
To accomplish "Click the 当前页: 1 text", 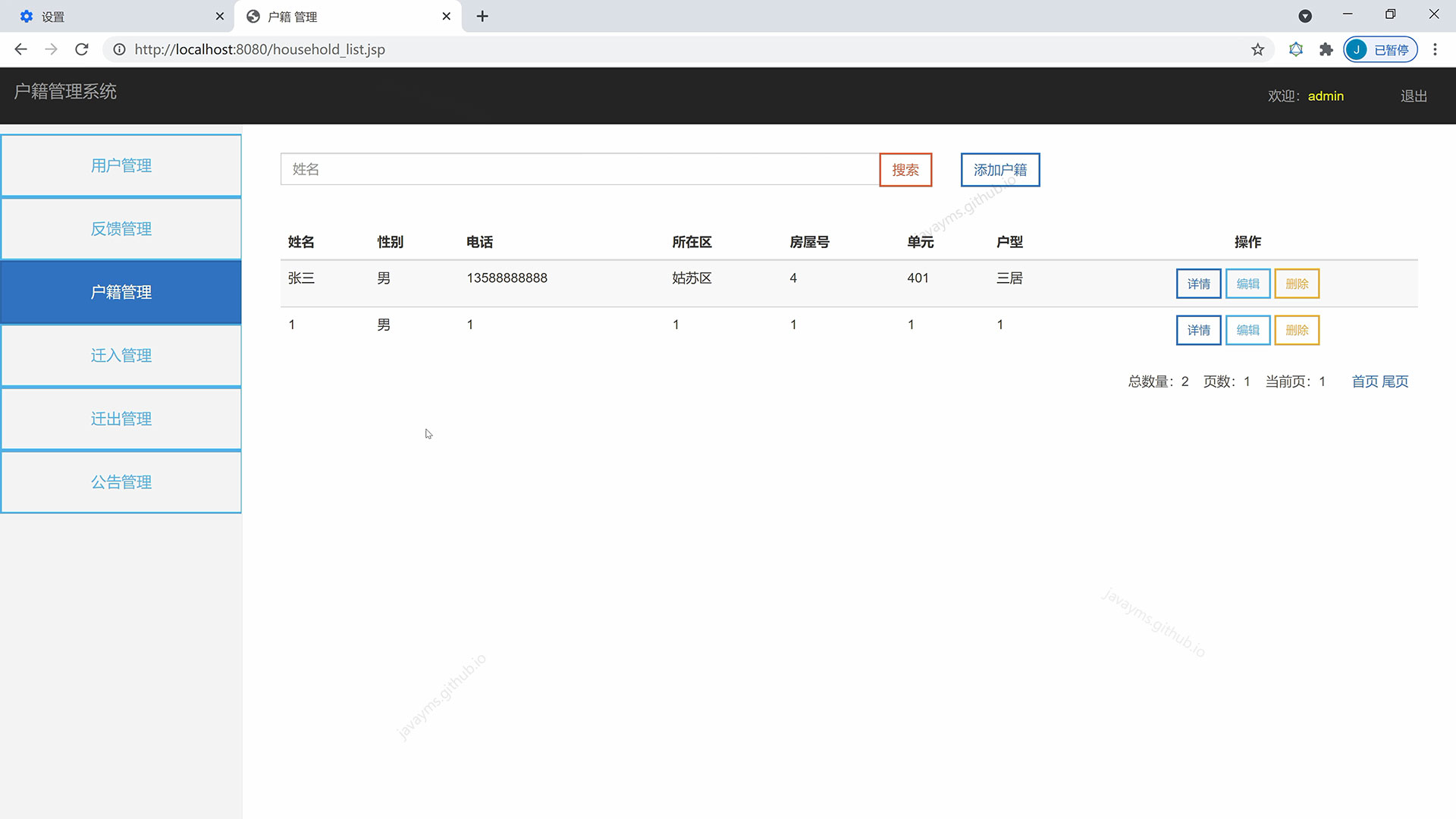I will 1295,381.
